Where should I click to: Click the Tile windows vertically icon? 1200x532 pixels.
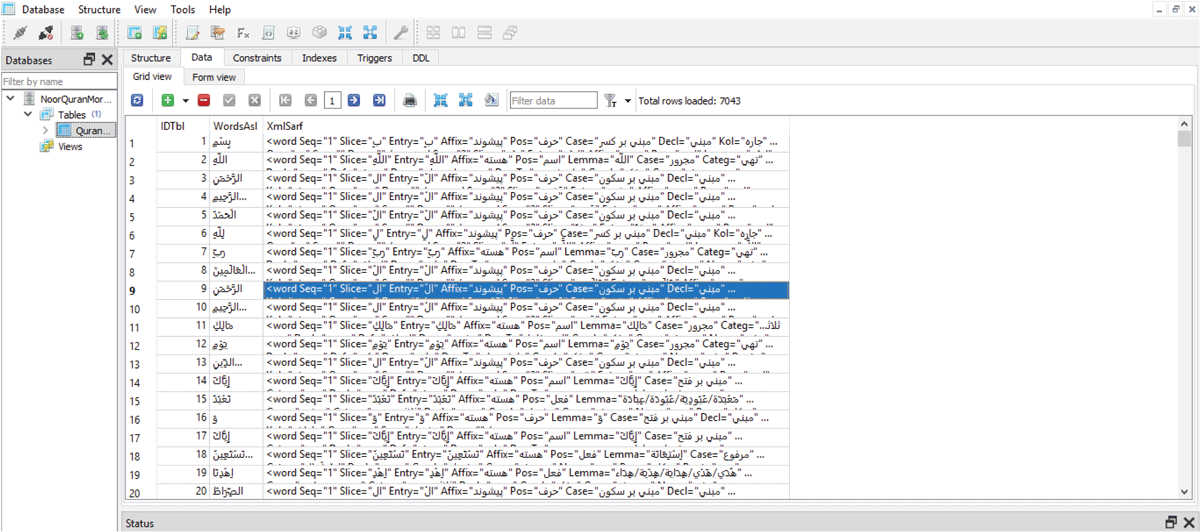(x=459, y=33)
